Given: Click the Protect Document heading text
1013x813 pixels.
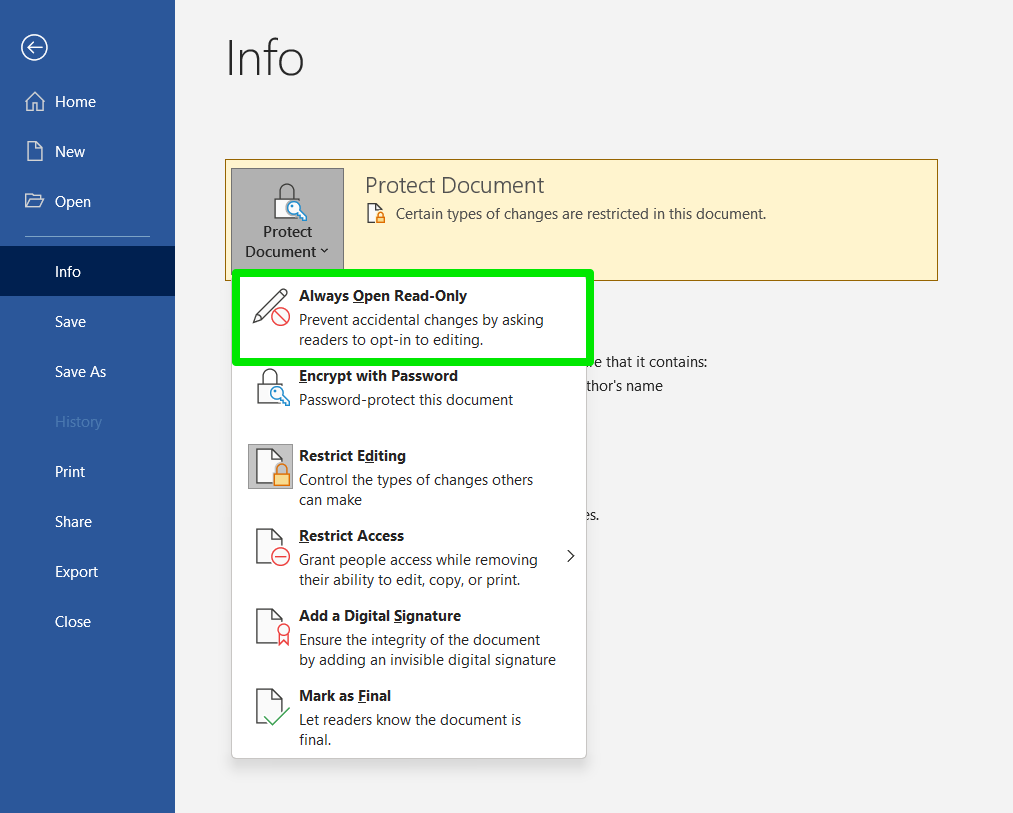Looking at the screenshot, I should click(x=455, y=185).
